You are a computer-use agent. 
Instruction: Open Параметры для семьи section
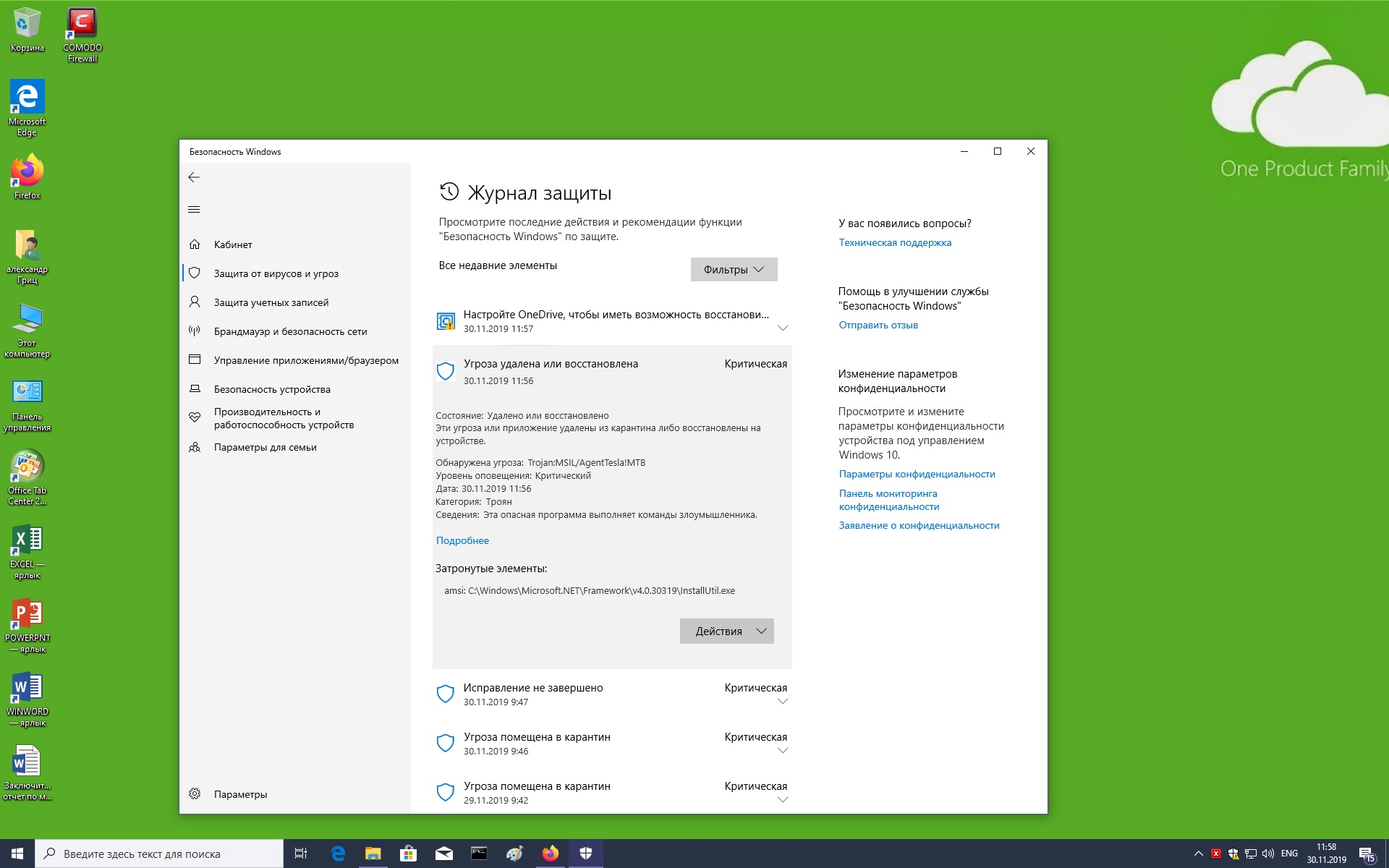pos(265,447)
